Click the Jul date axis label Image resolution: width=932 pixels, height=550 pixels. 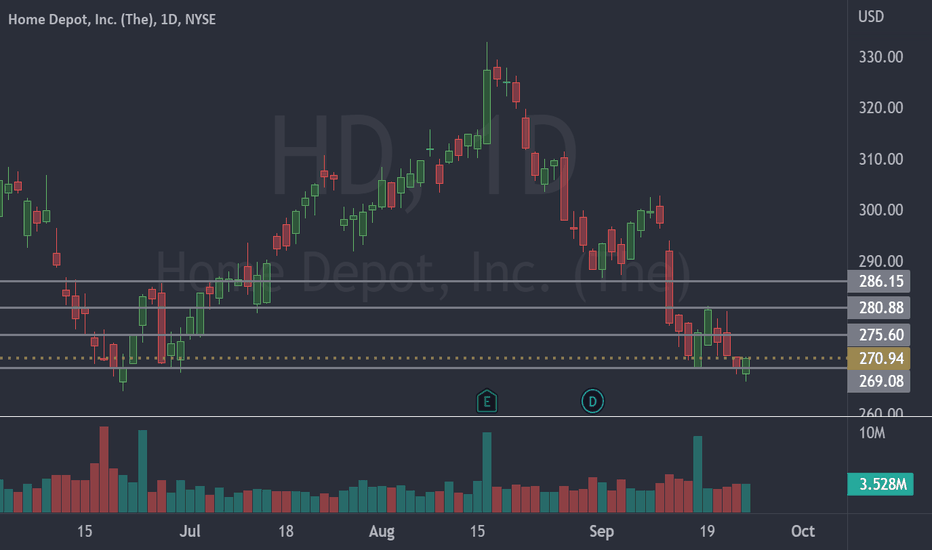pos(190,531)
